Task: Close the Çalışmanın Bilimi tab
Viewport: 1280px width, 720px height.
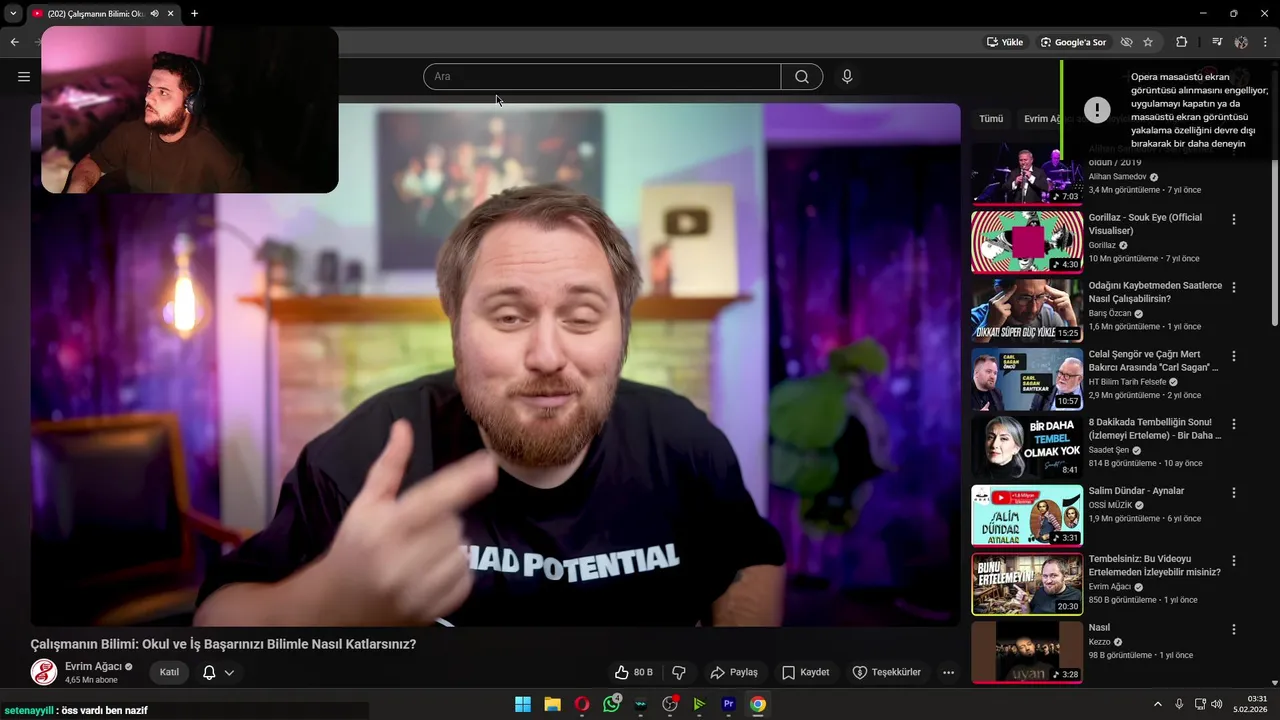Action: coord(171,13)
